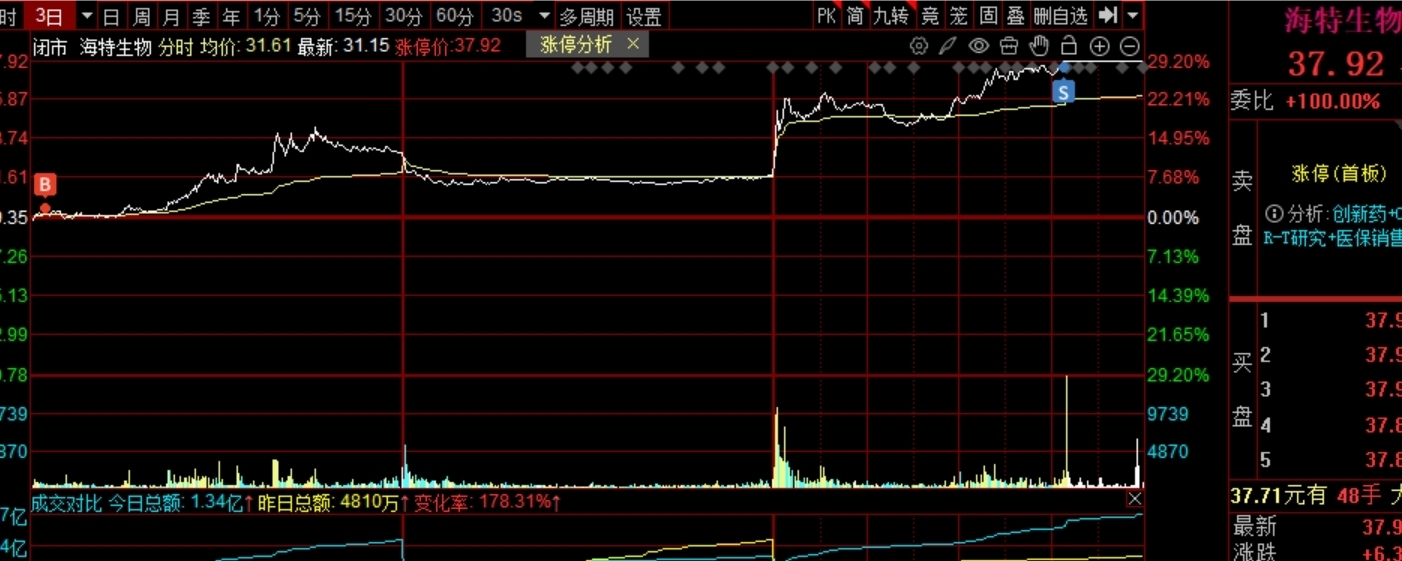The height and width of the screenshot is (561, 1402).
Task: Select the drawing pen tool
Action: click(948, 46)
